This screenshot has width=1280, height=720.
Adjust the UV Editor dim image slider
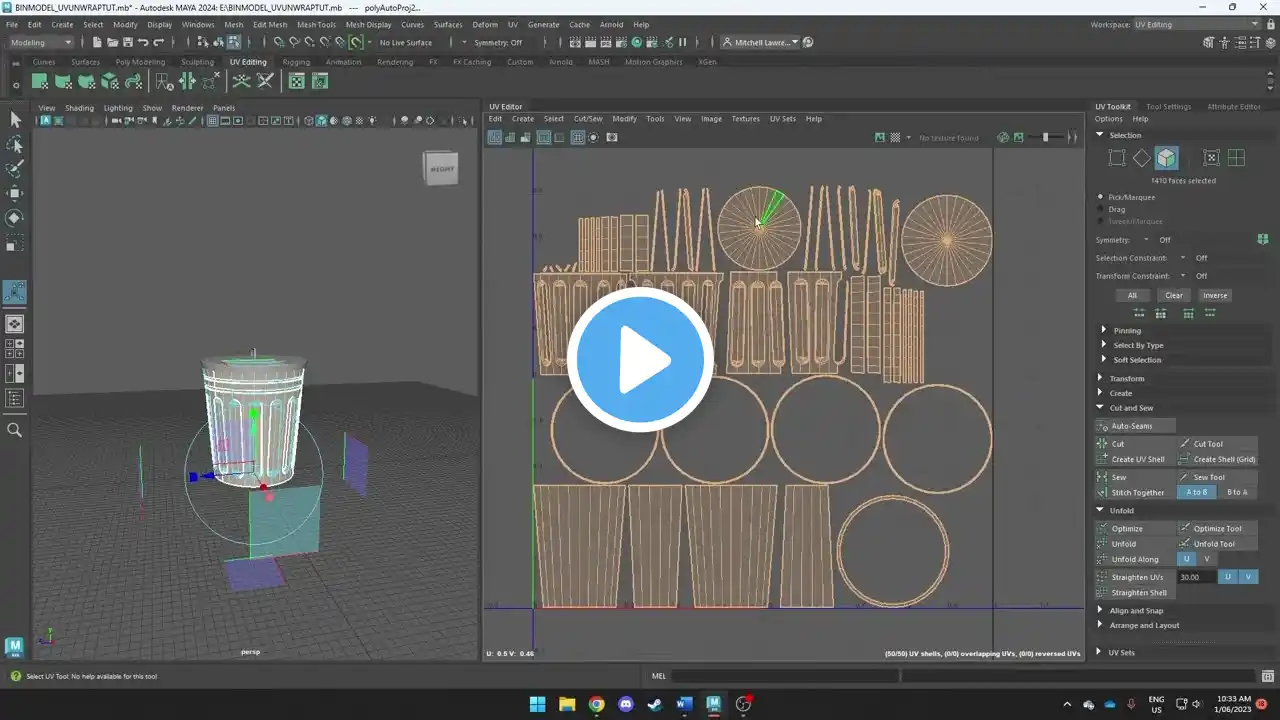coord(1046,137)
